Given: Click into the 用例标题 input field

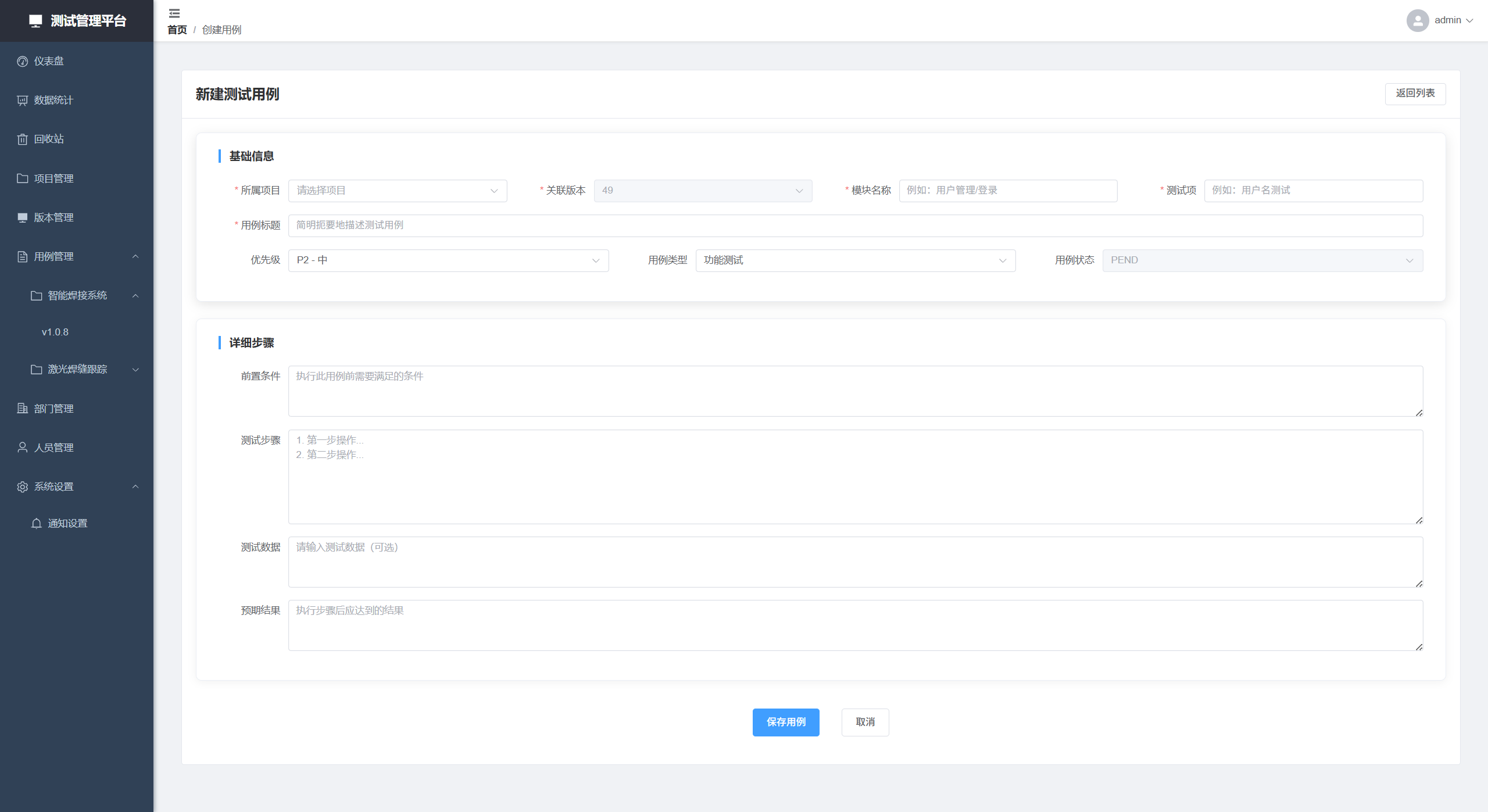Looking at the screenshot, I should pyautogui.click(x=855, y=226).
